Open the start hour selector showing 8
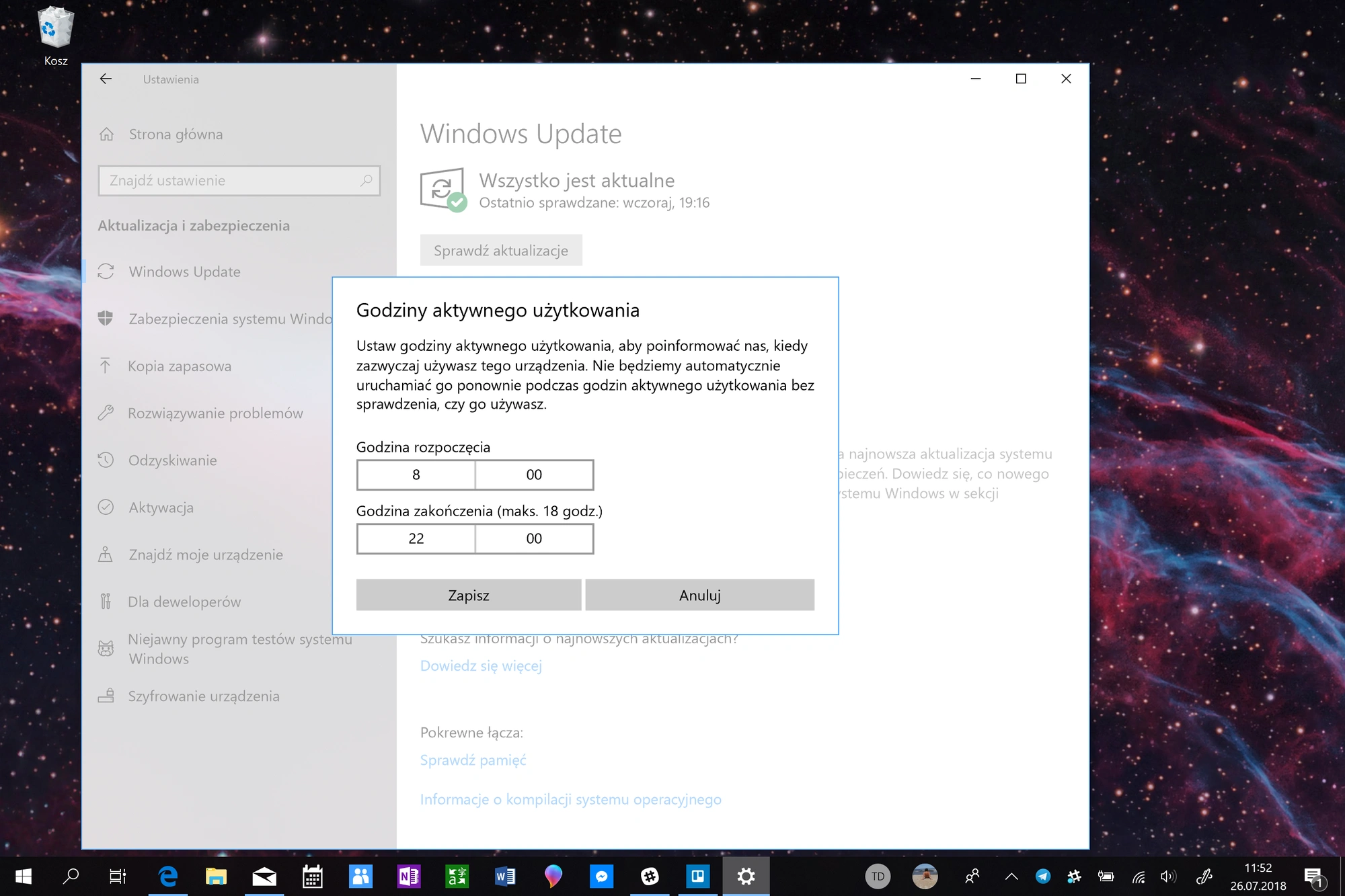 click(416, 475)
